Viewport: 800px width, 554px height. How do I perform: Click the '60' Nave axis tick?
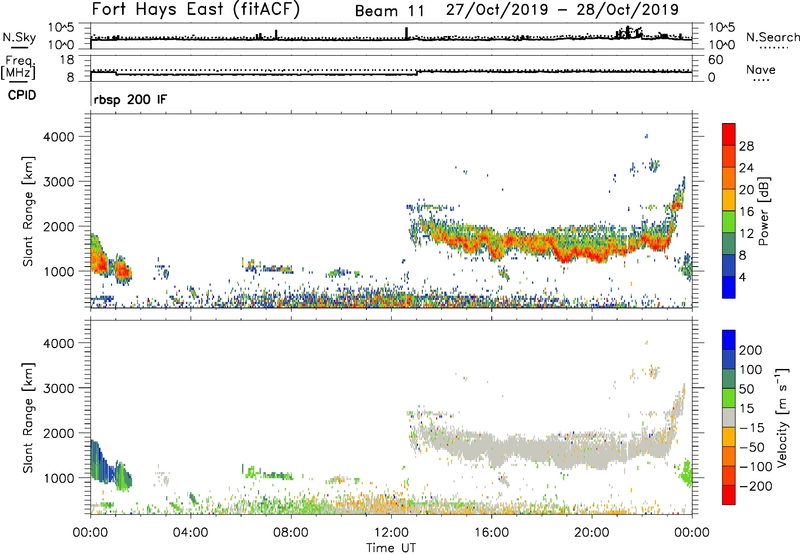[715, 60]
